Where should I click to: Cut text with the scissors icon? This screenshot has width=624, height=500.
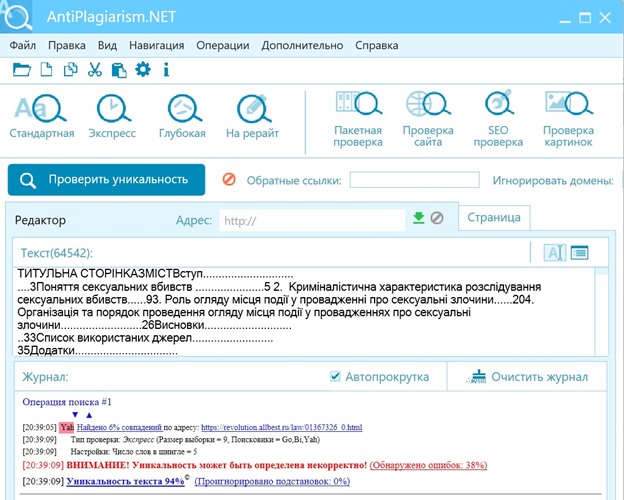(x=95, y=70)
